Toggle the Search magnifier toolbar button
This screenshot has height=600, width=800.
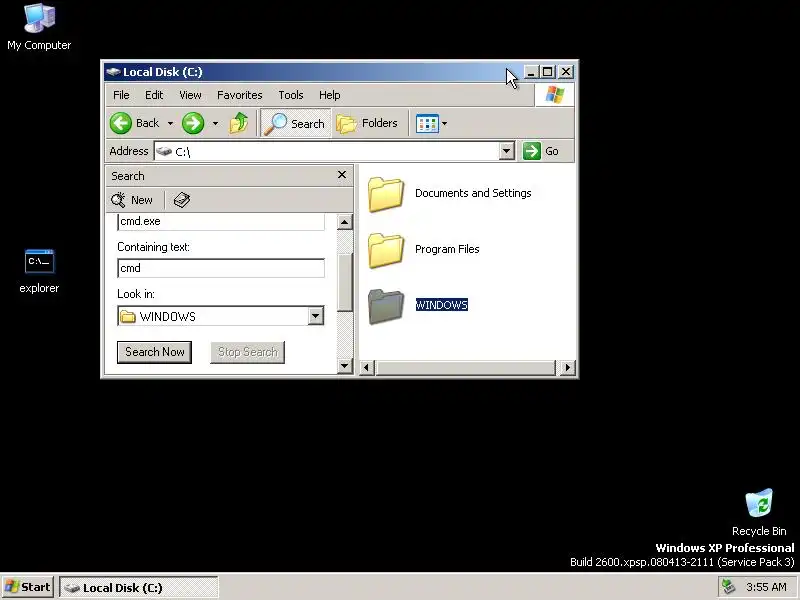tap(295, 123)
